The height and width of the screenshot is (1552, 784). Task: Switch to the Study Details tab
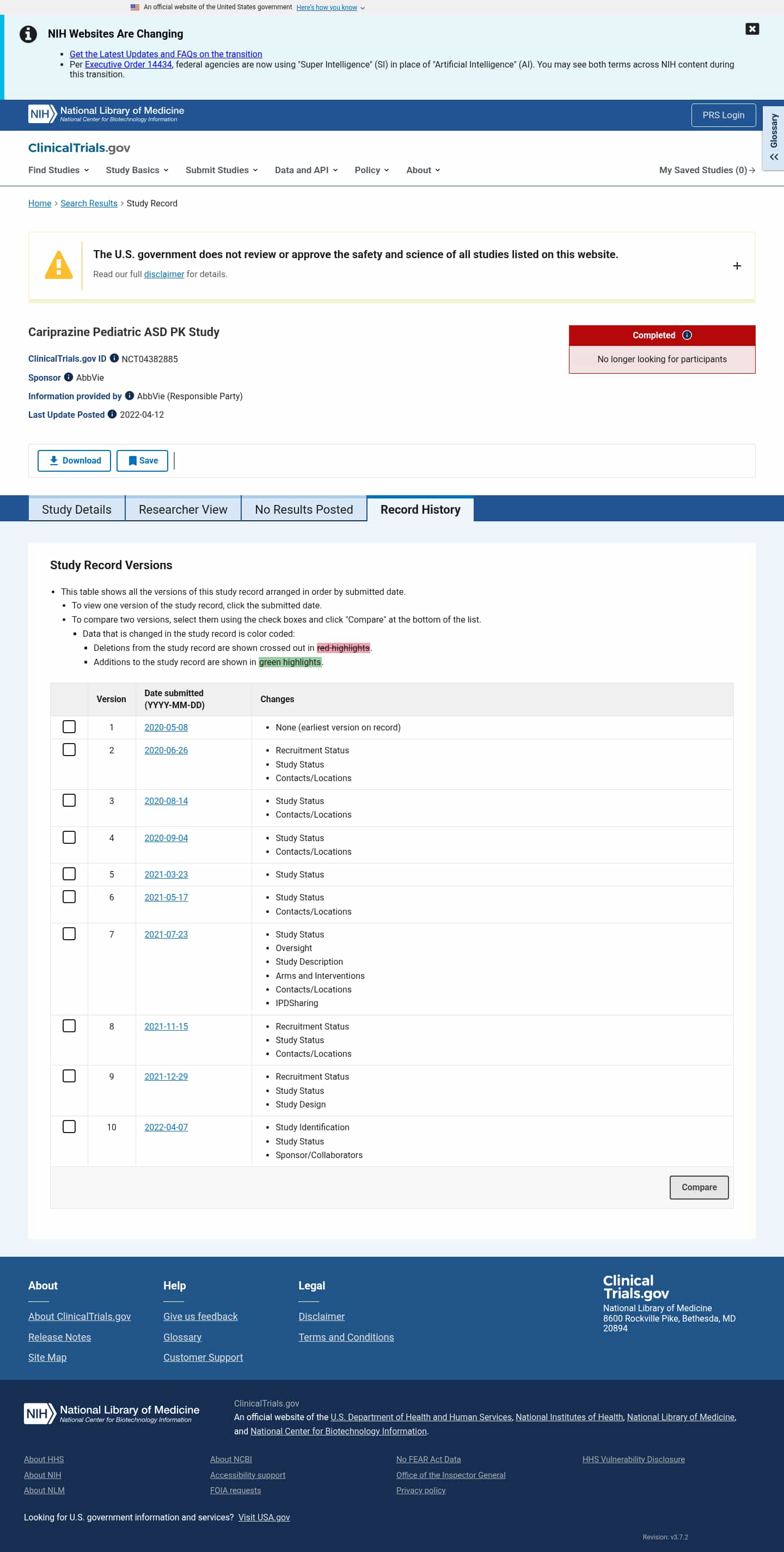(x=76, y=509)
